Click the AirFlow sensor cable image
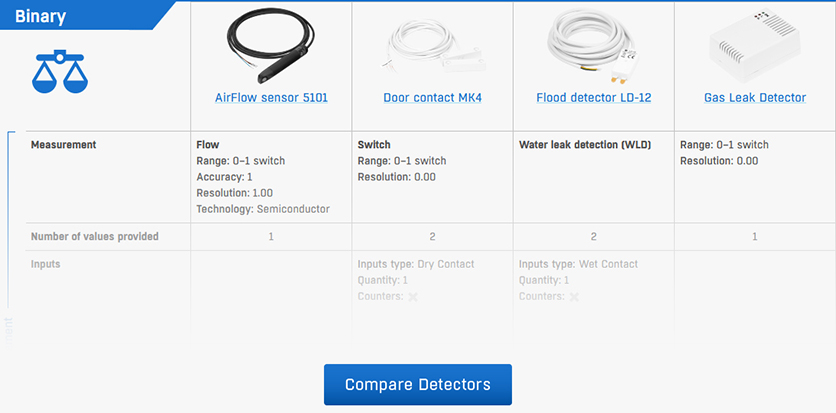 [271, 46]
